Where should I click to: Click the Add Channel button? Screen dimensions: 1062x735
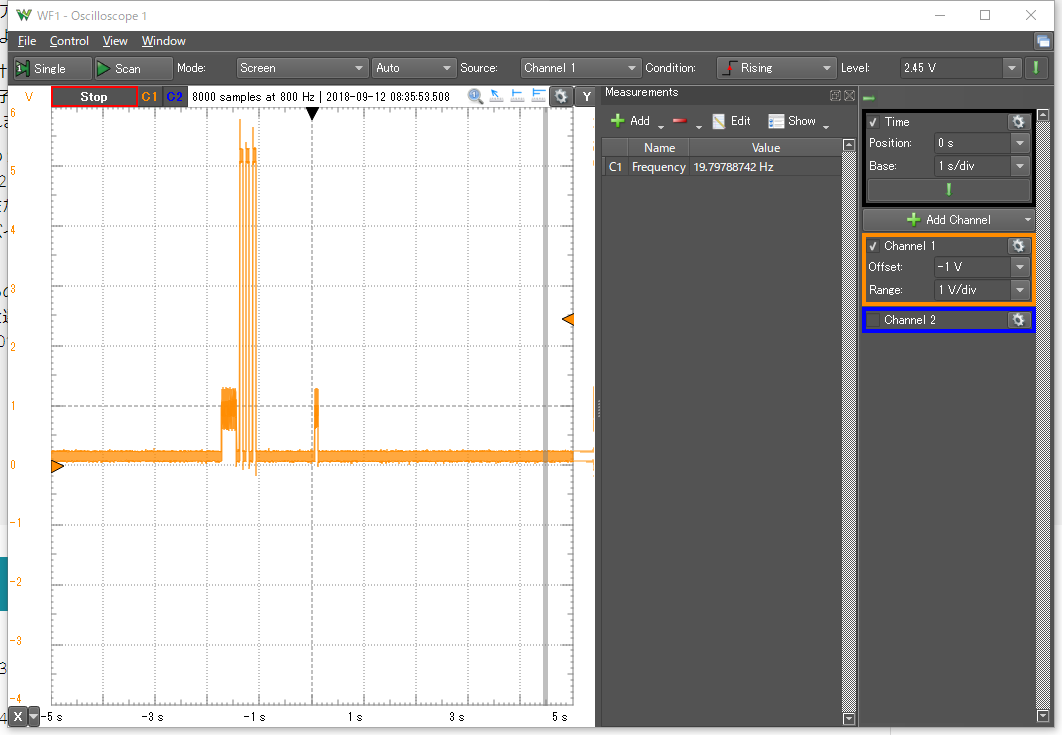click(x=947, y=219)
